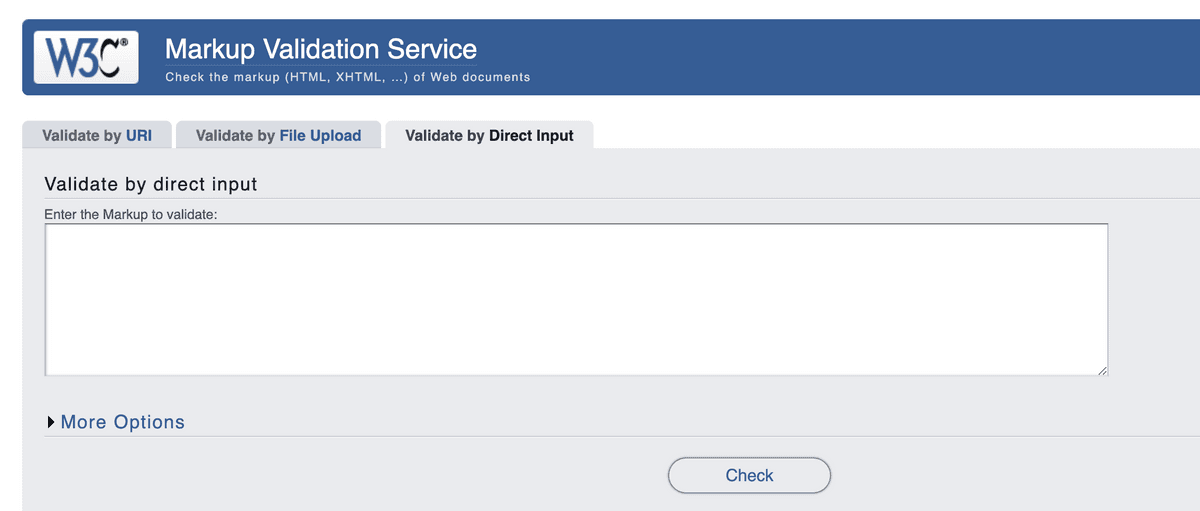Click the 'Validate by direct input' heading
The width and height of the screenshot is (1200, 511).
(151, 184)
